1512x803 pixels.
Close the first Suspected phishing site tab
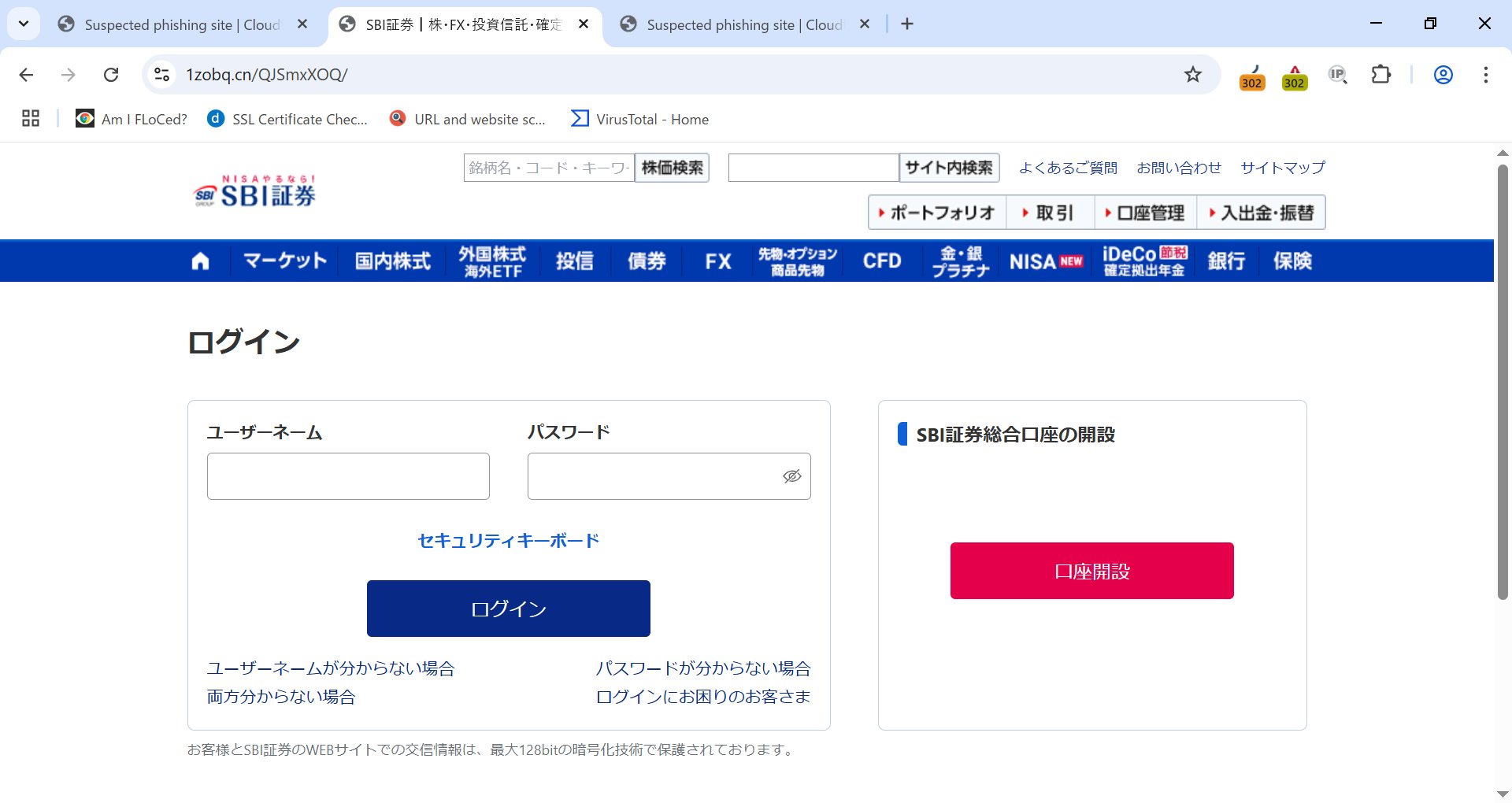(302, 24)
